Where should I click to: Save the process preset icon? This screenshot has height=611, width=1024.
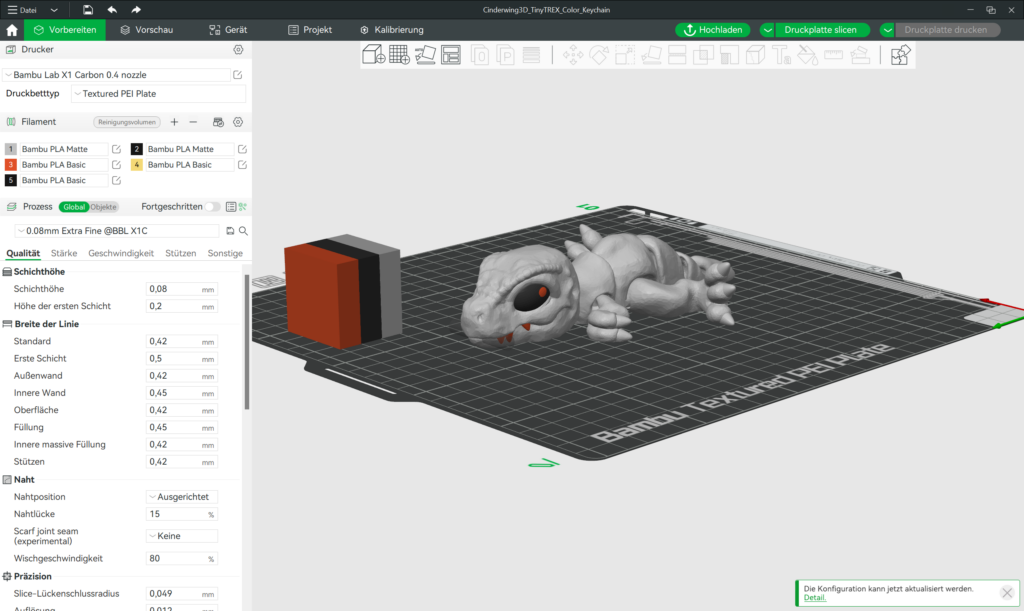[230, 231]
